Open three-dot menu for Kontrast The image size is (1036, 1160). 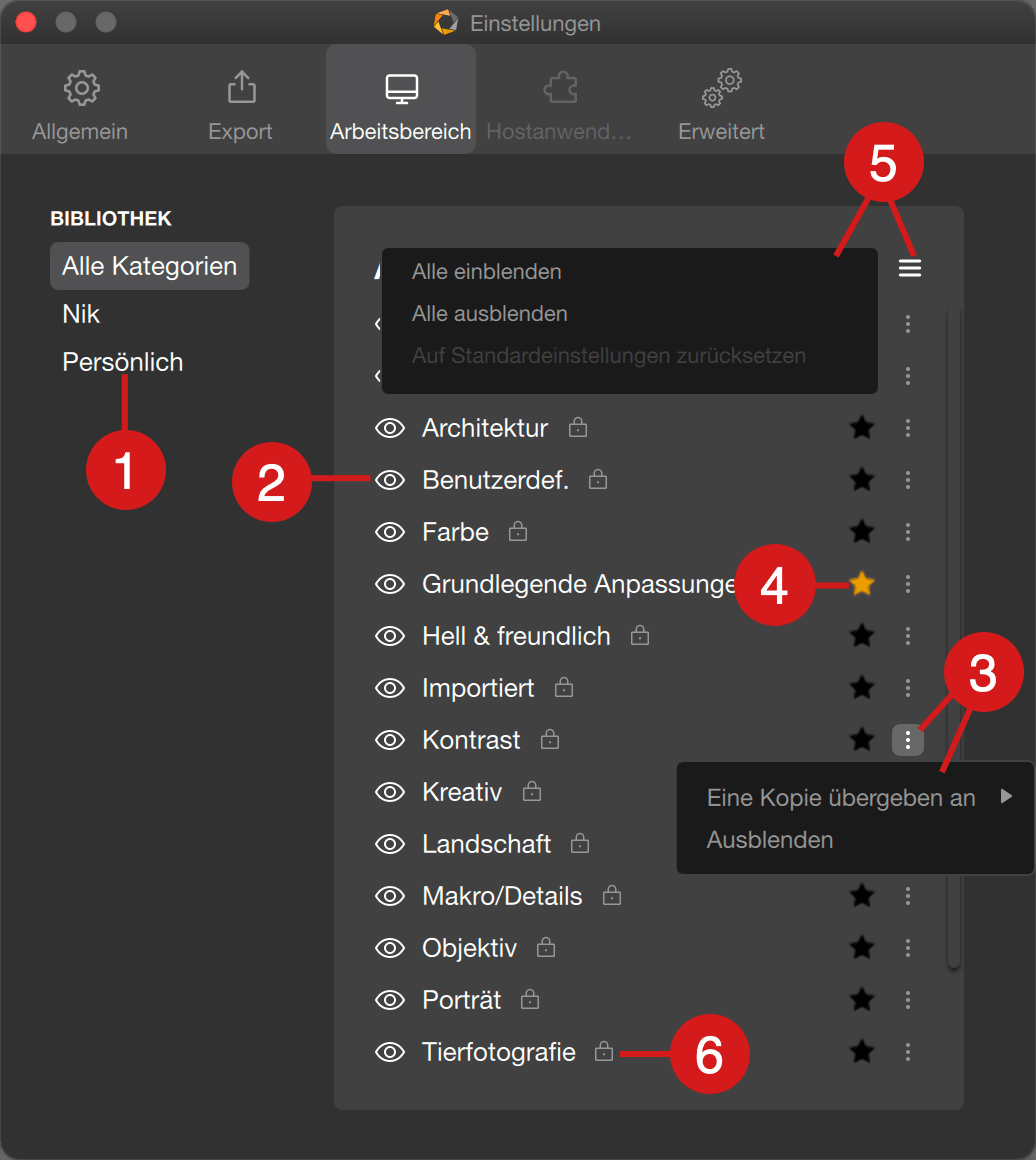click(908, 740)
